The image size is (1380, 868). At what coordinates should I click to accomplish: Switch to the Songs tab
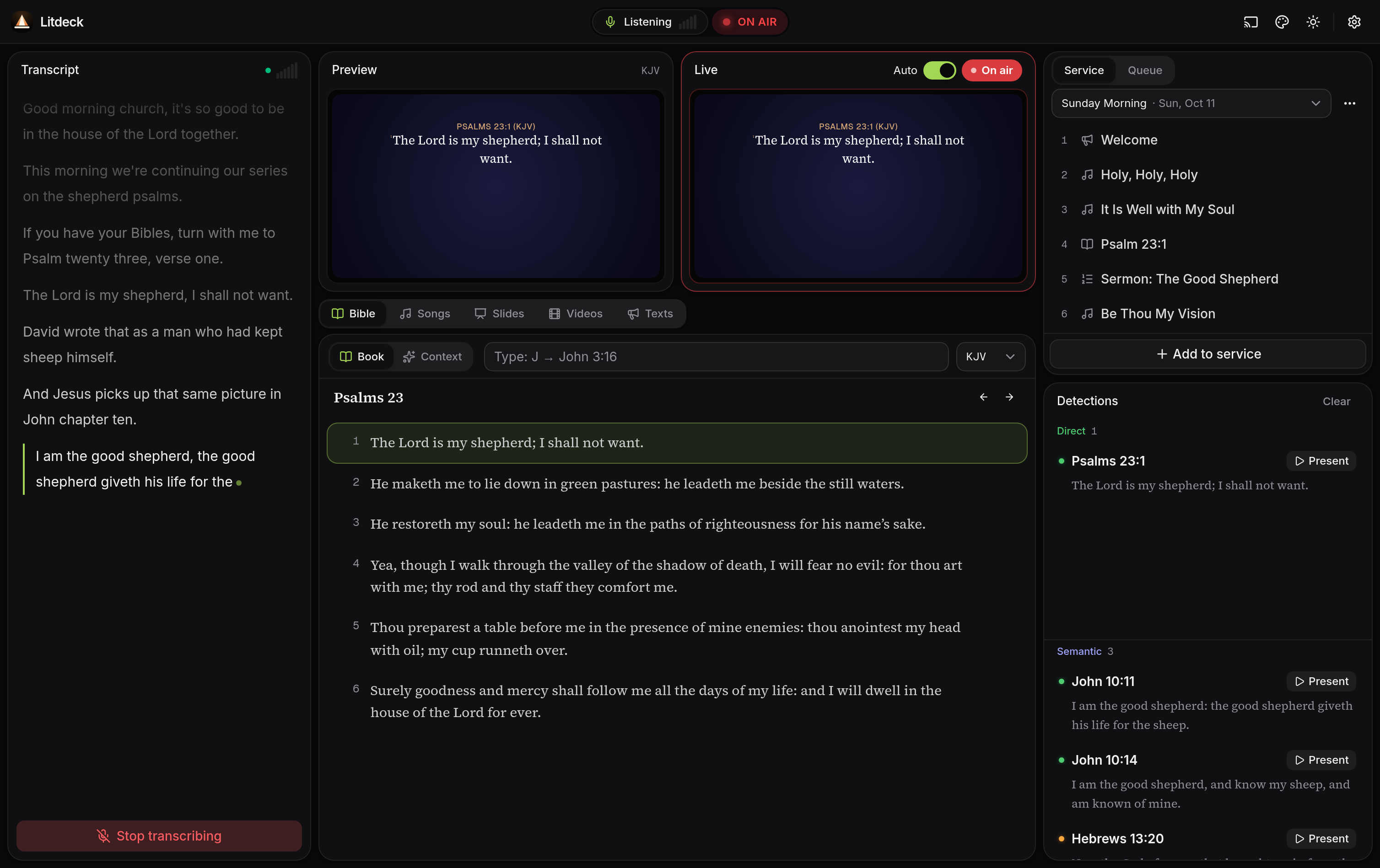coord(425,313)
